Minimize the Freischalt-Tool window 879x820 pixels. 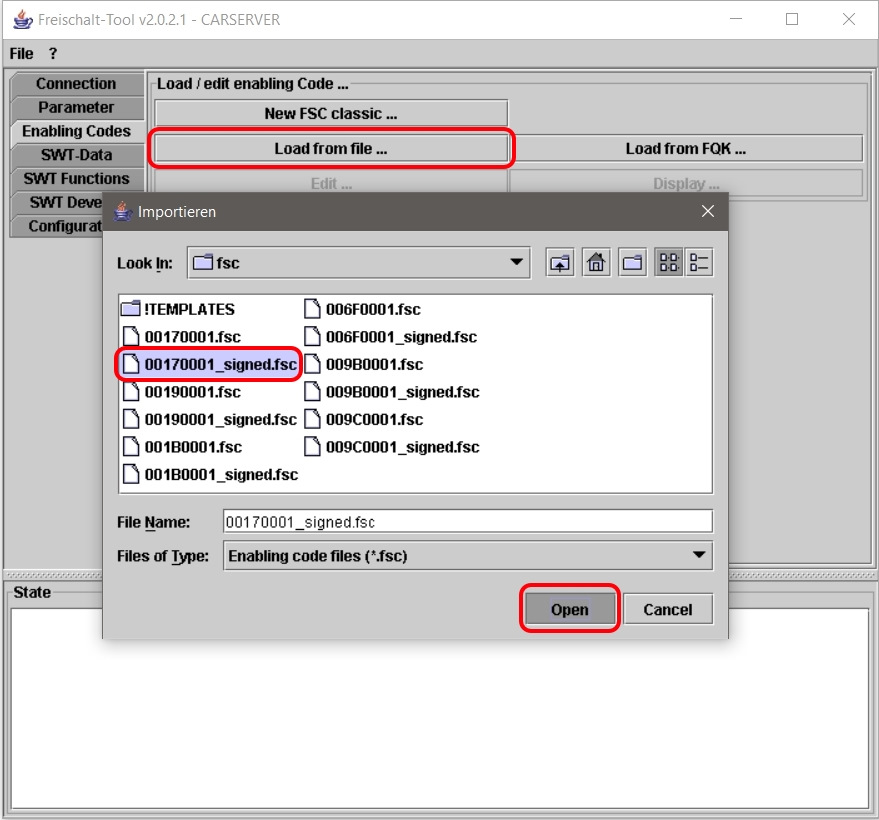(736, 20)
